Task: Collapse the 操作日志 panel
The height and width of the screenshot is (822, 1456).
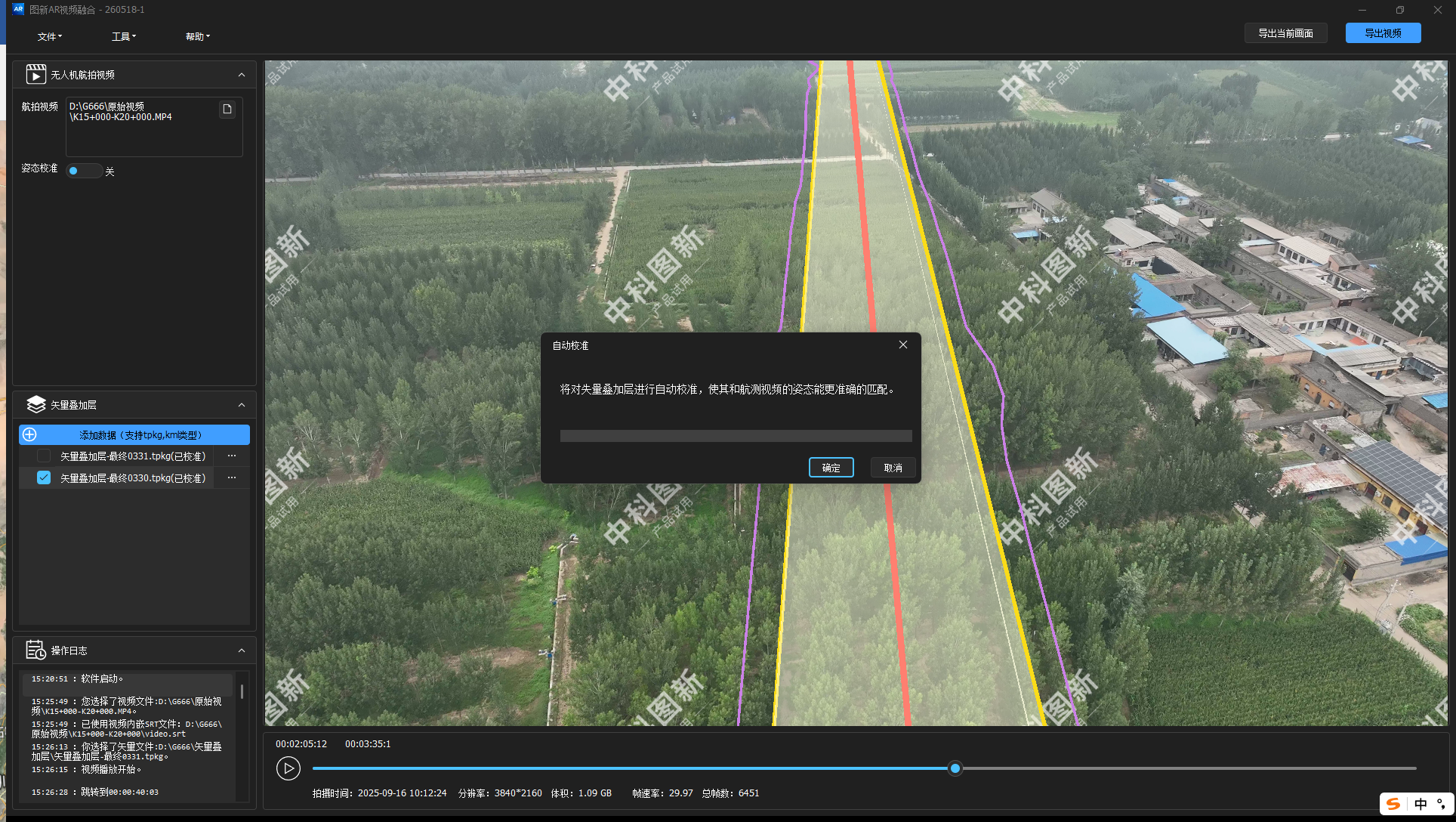Action: coord(242,650)
